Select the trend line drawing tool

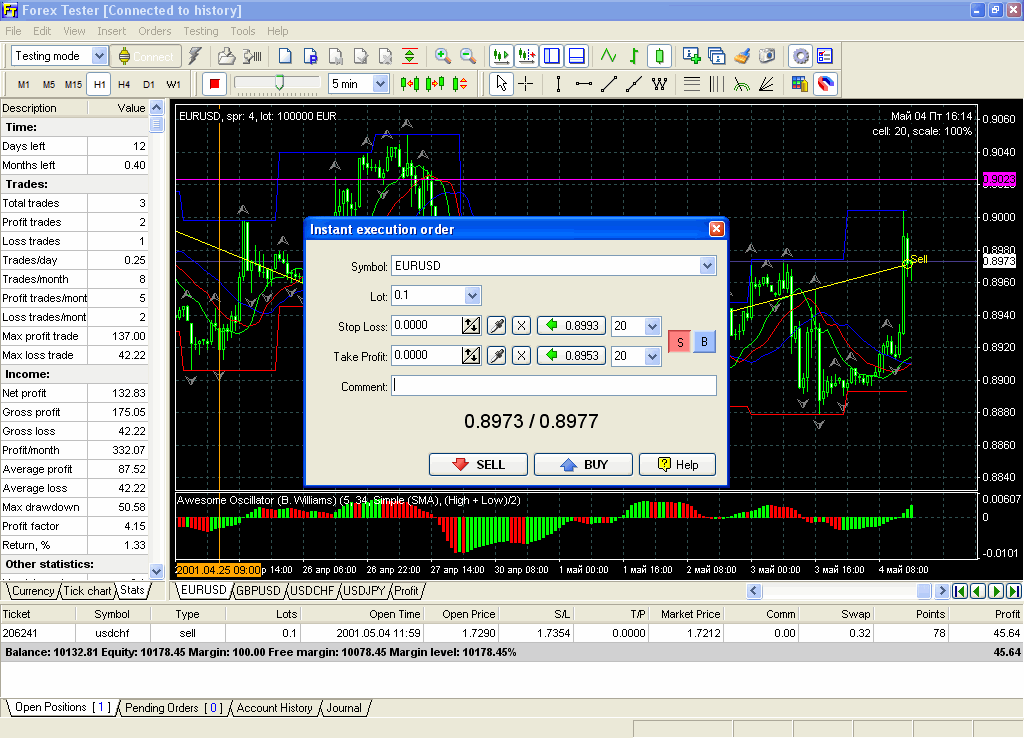[608, 84]
